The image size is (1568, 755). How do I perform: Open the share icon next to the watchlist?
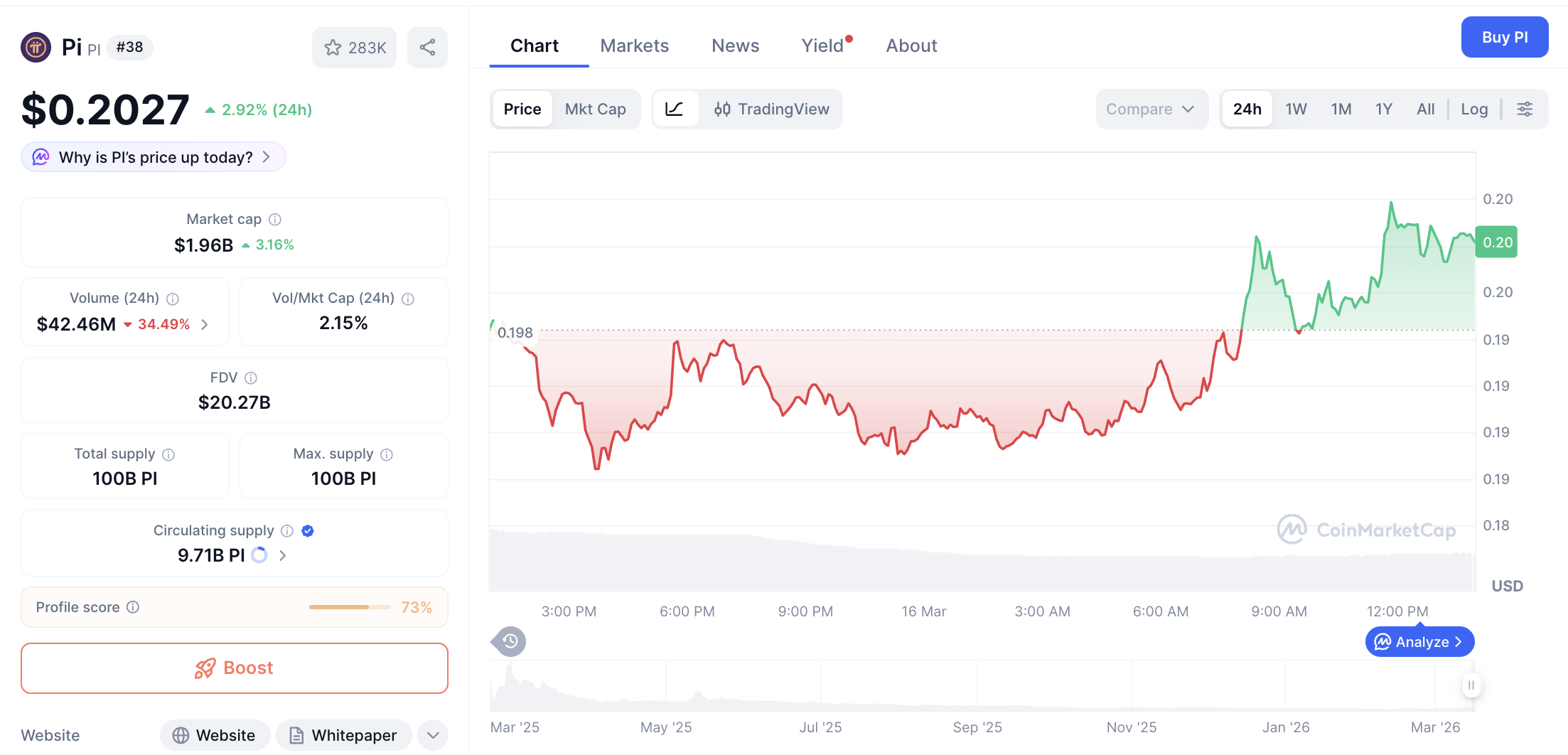click(427, 47)
